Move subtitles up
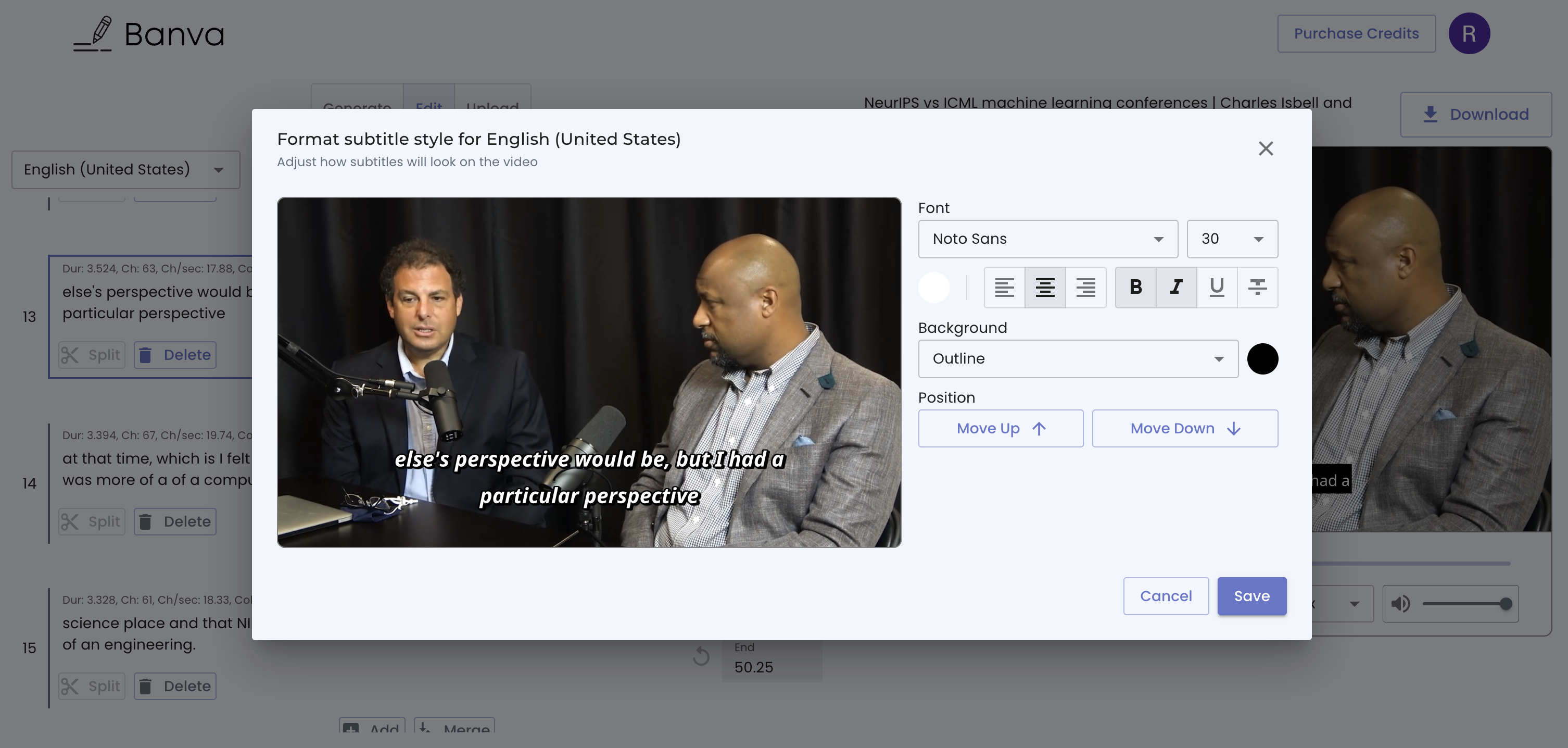The image size is (1568, 748). click(1000, 428)
